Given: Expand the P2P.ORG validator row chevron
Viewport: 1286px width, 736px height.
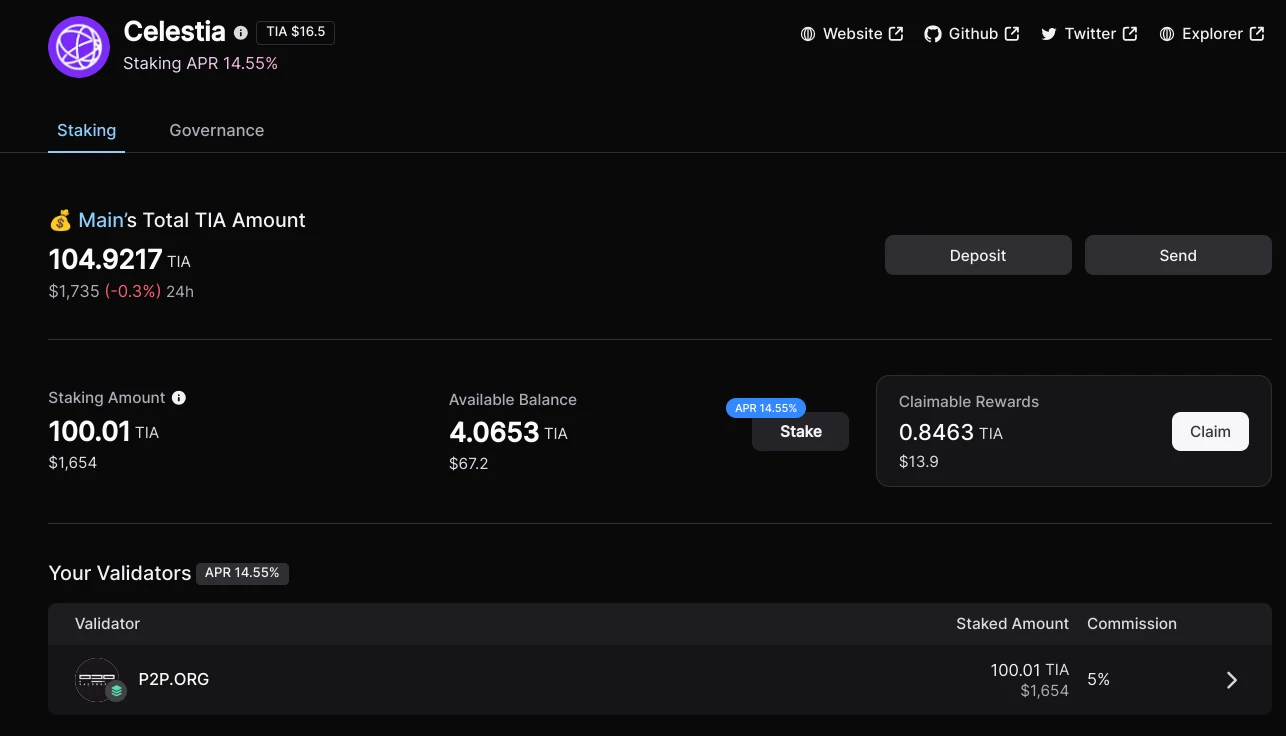Looking at the screenshot, I should pos(1232,680).
